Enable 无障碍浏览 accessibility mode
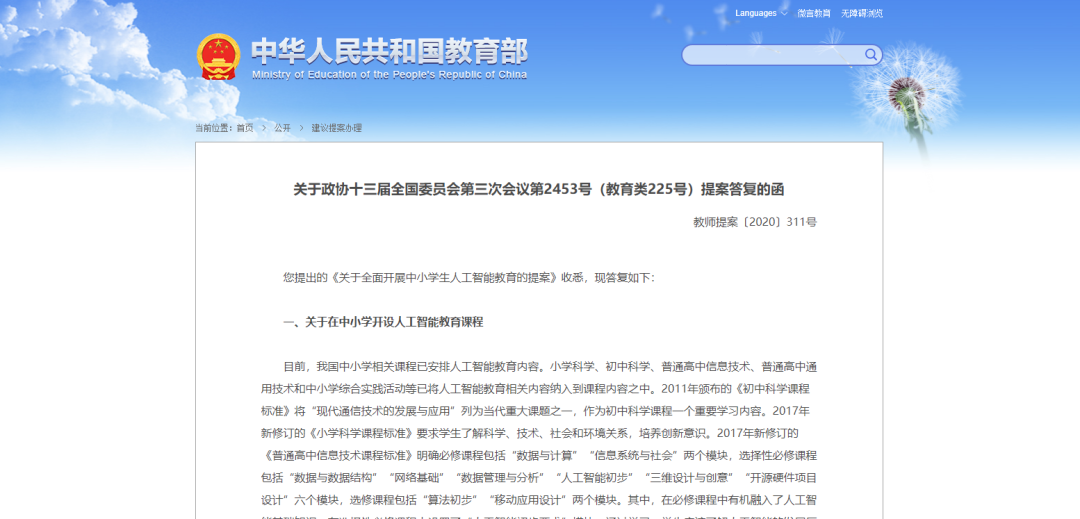Screen dimensions: 1080x519 [861, 14]
